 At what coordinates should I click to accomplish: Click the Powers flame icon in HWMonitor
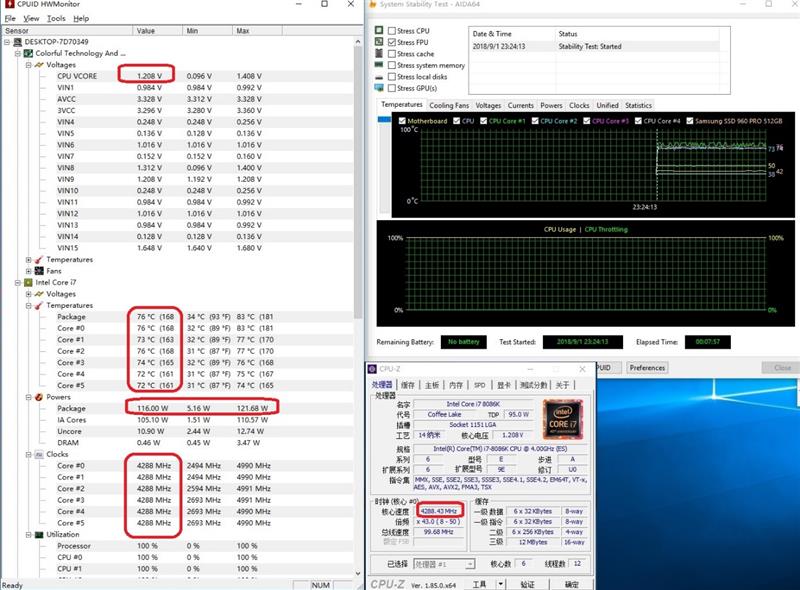click(39, 397)
